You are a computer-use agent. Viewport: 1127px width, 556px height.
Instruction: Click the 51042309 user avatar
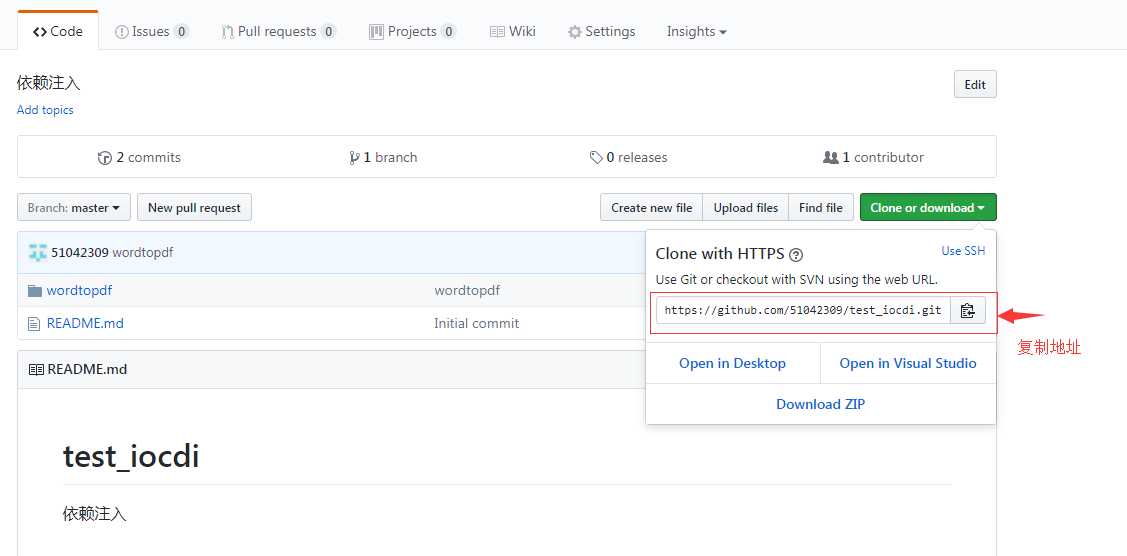[37, 252]
